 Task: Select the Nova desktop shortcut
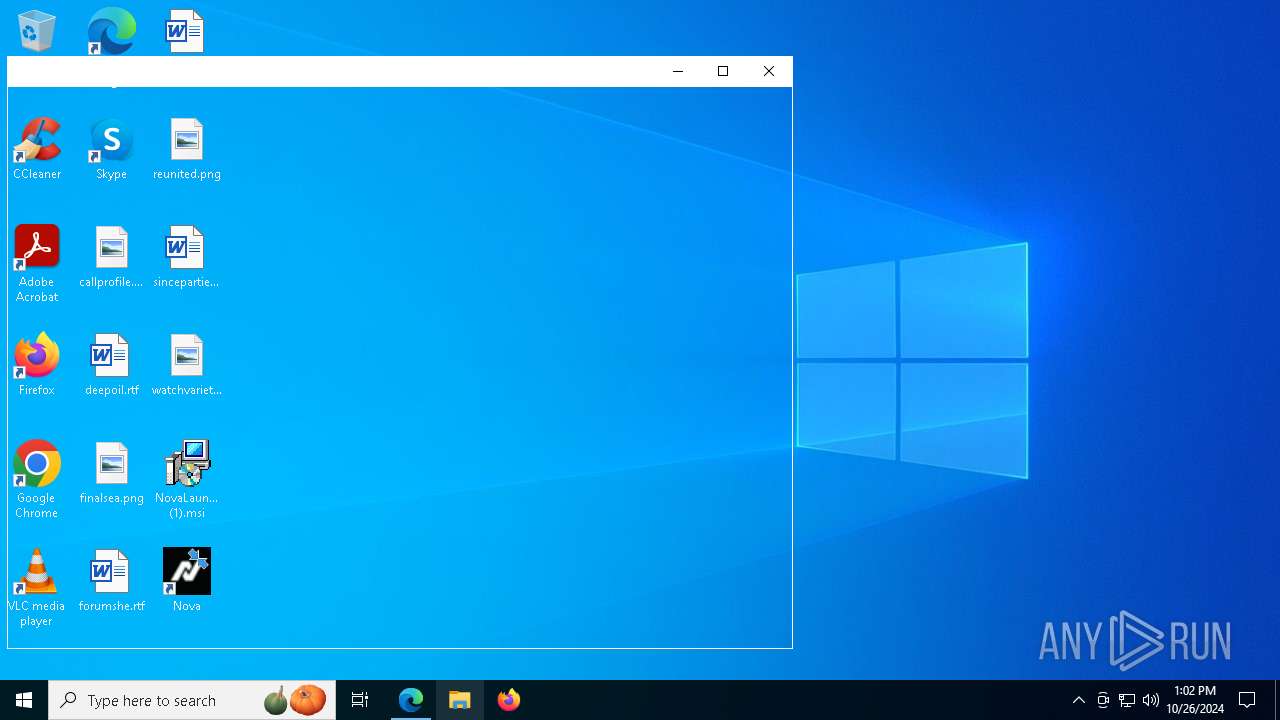tap(186, 580)
